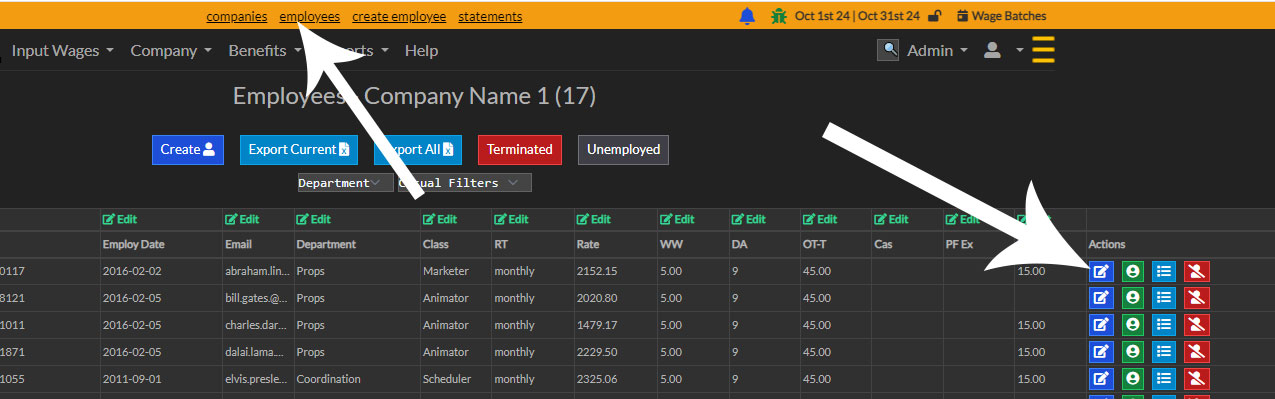Click Edit above Rate column
This screenshot has width=1275, height=399.
[594, 219]
